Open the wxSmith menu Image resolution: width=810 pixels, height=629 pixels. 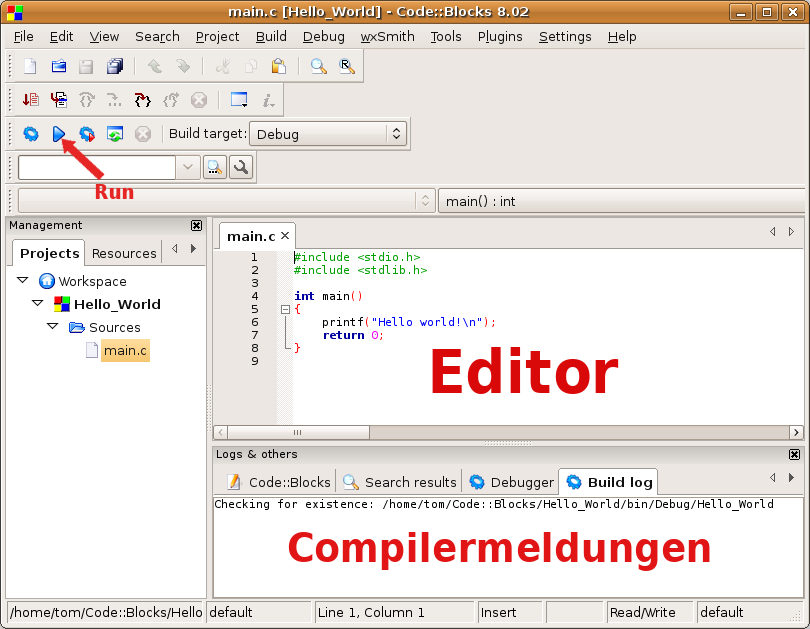(x=387, y=36)
